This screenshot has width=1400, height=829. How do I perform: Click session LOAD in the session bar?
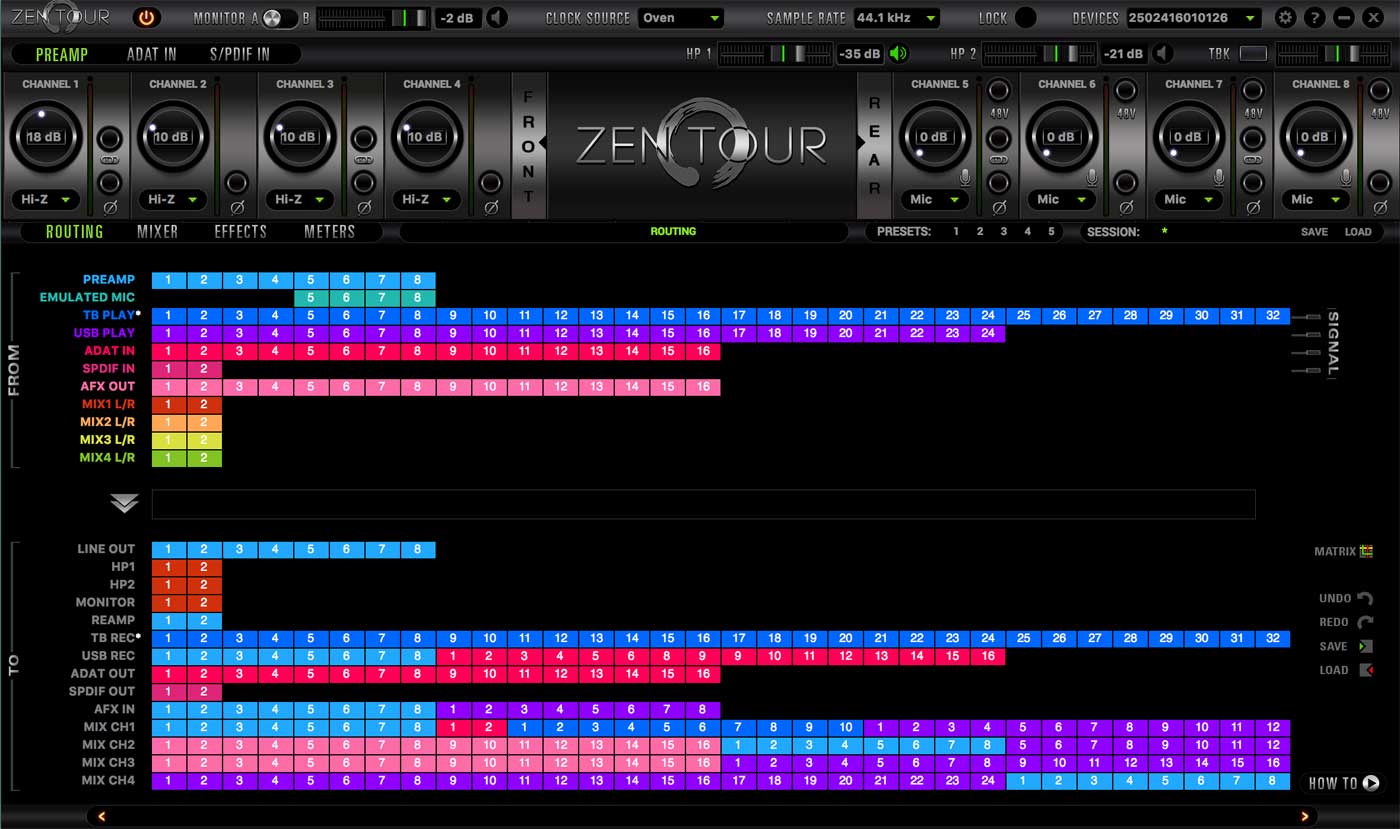coord(1358,232)
